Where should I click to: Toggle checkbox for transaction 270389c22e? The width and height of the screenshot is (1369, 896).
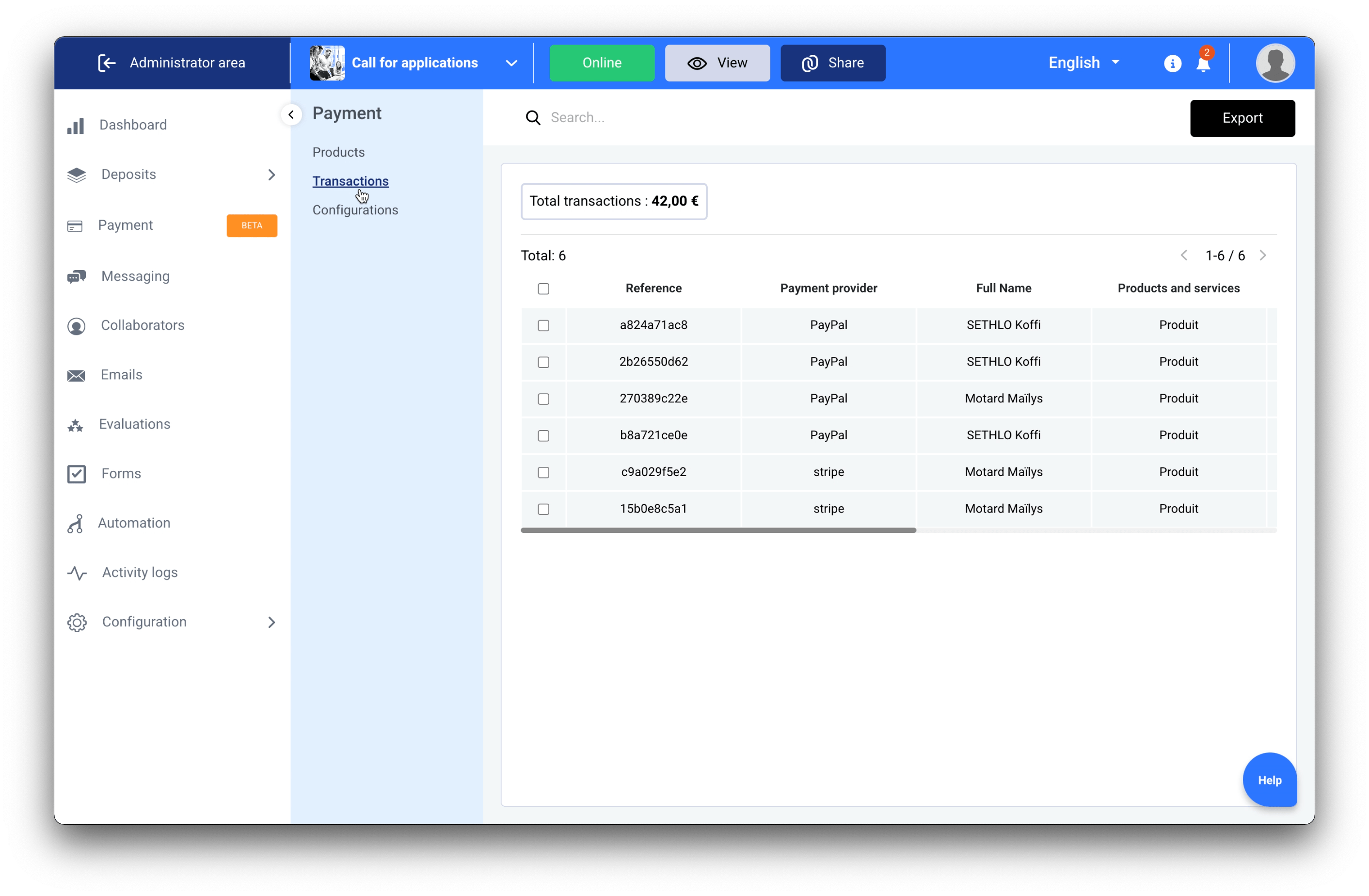pyautogui.click(x=543, y=398)
